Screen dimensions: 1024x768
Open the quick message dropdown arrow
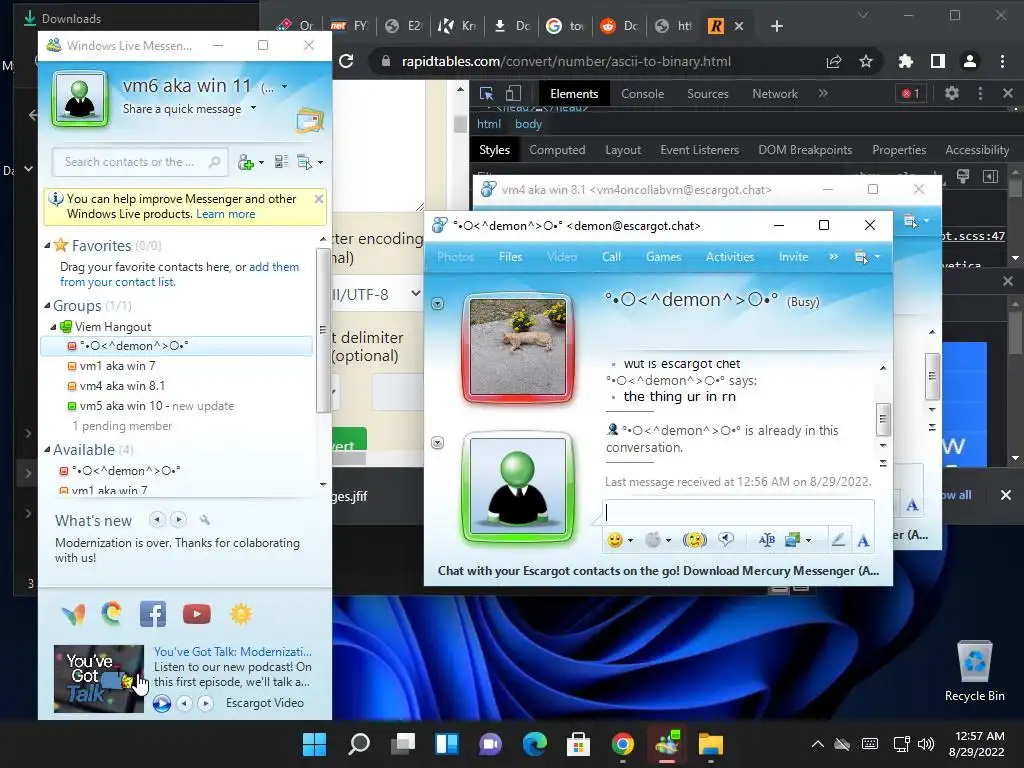(253, 108)
